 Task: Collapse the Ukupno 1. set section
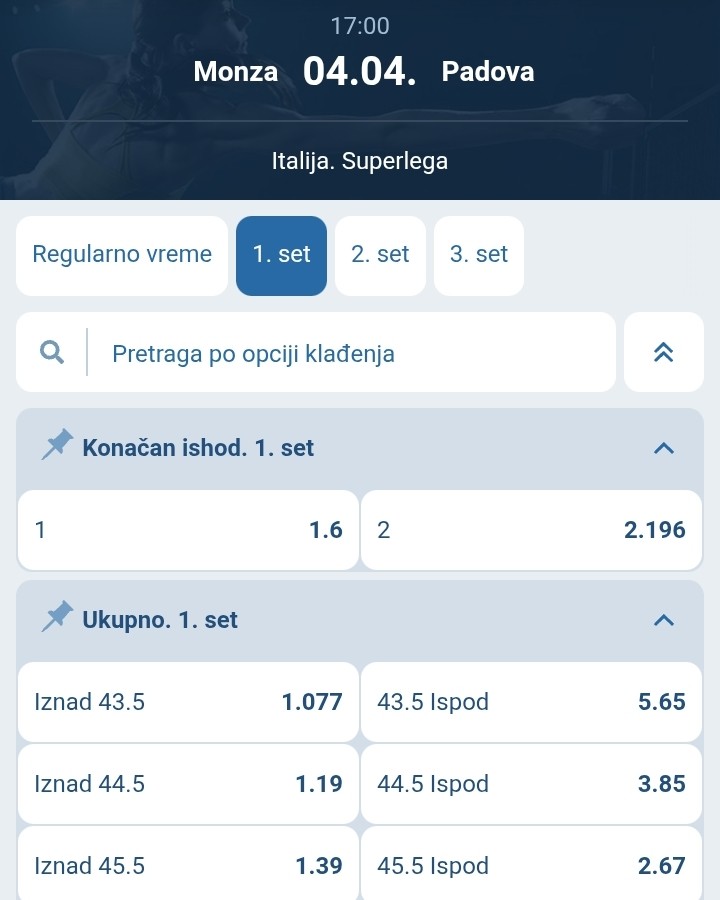[x=663, y=620]
